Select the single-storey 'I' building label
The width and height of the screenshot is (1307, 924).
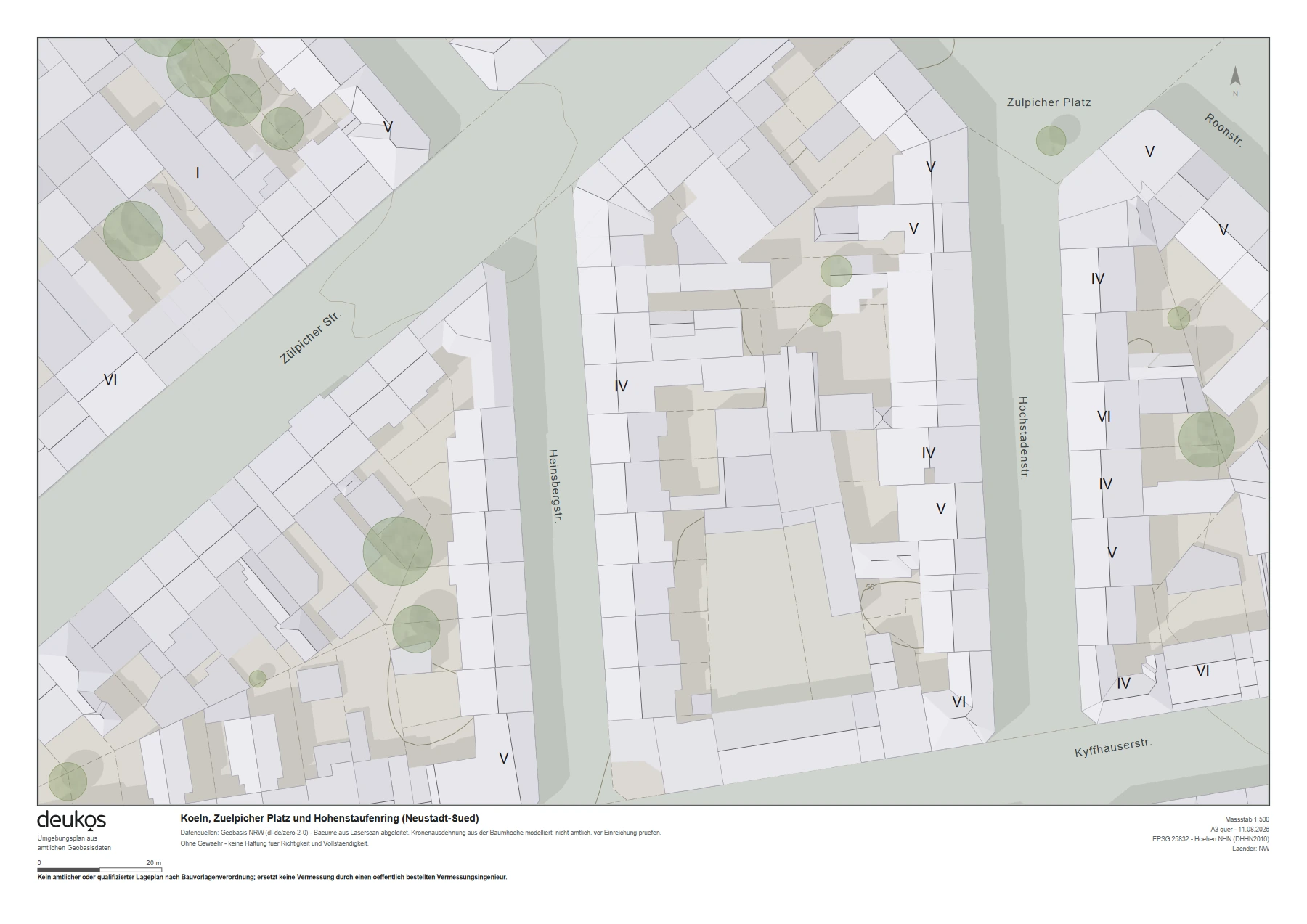[197, 173]
